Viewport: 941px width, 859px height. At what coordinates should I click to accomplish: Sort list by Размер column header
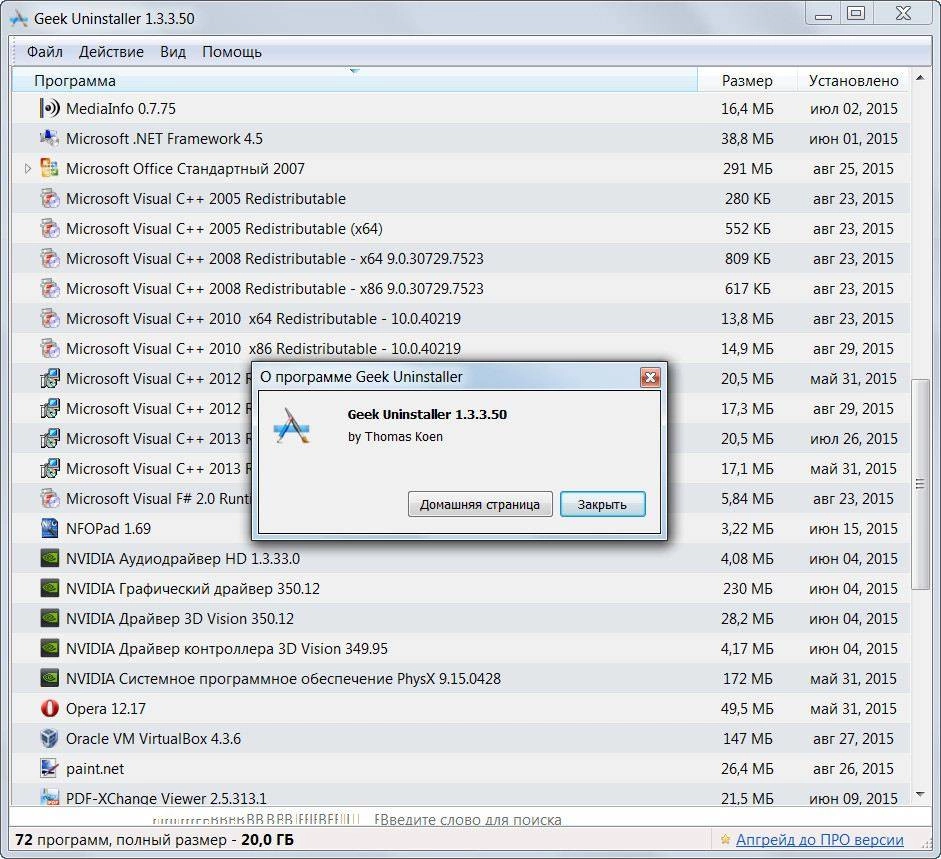point(747,80)
